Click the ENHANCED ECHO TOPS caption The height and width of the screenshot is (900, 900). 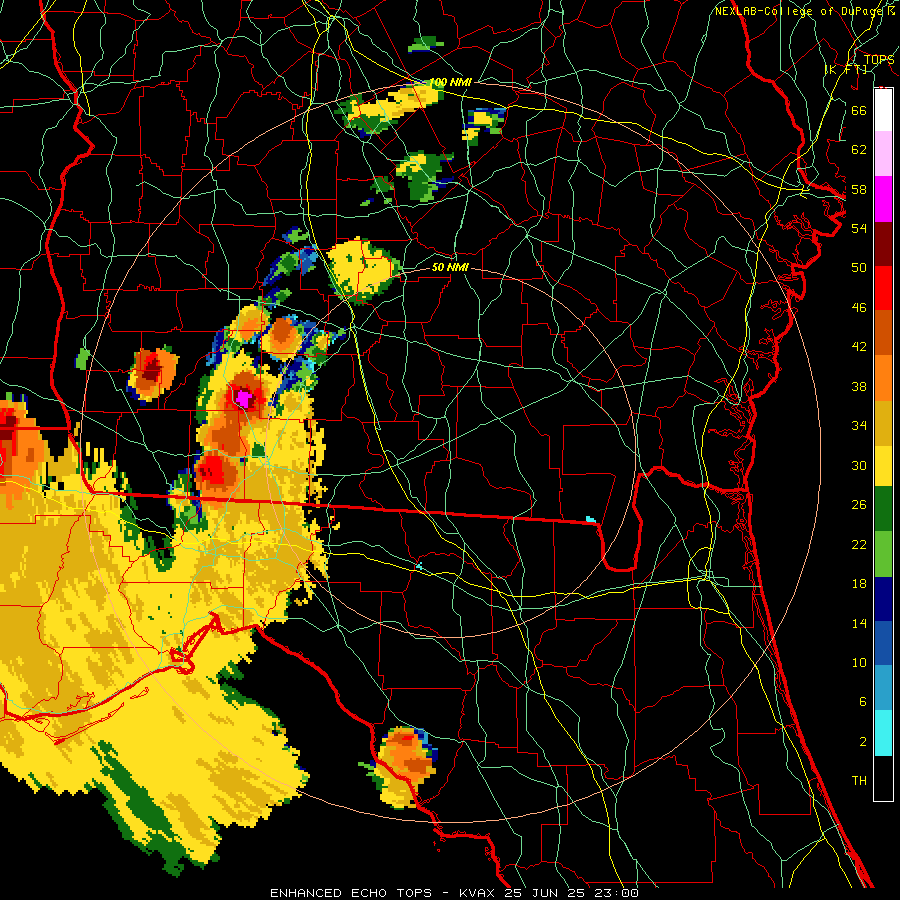(x=351, y=893)
